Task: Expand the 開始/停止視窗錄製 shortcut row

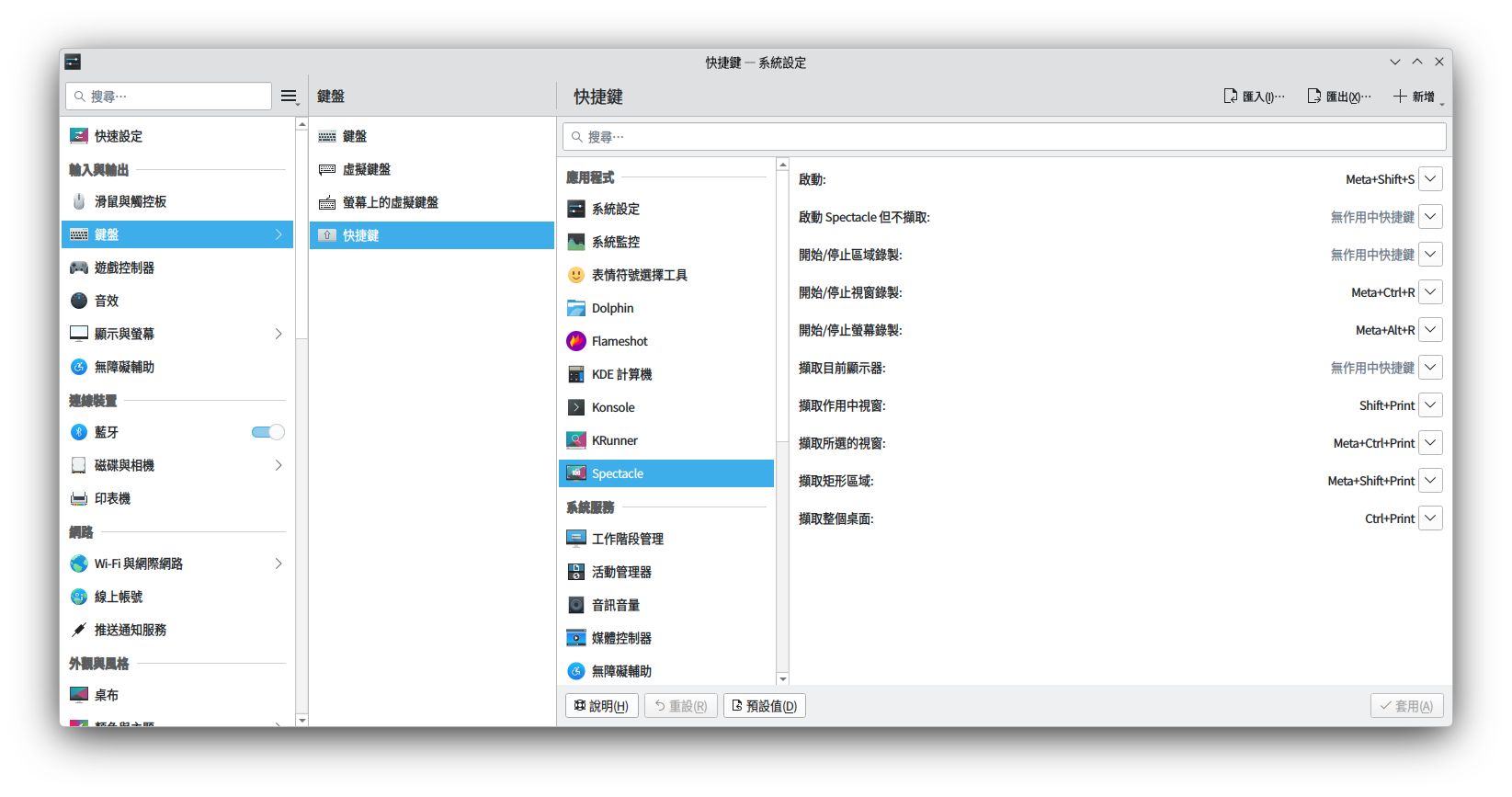Action: point(1430,292)
